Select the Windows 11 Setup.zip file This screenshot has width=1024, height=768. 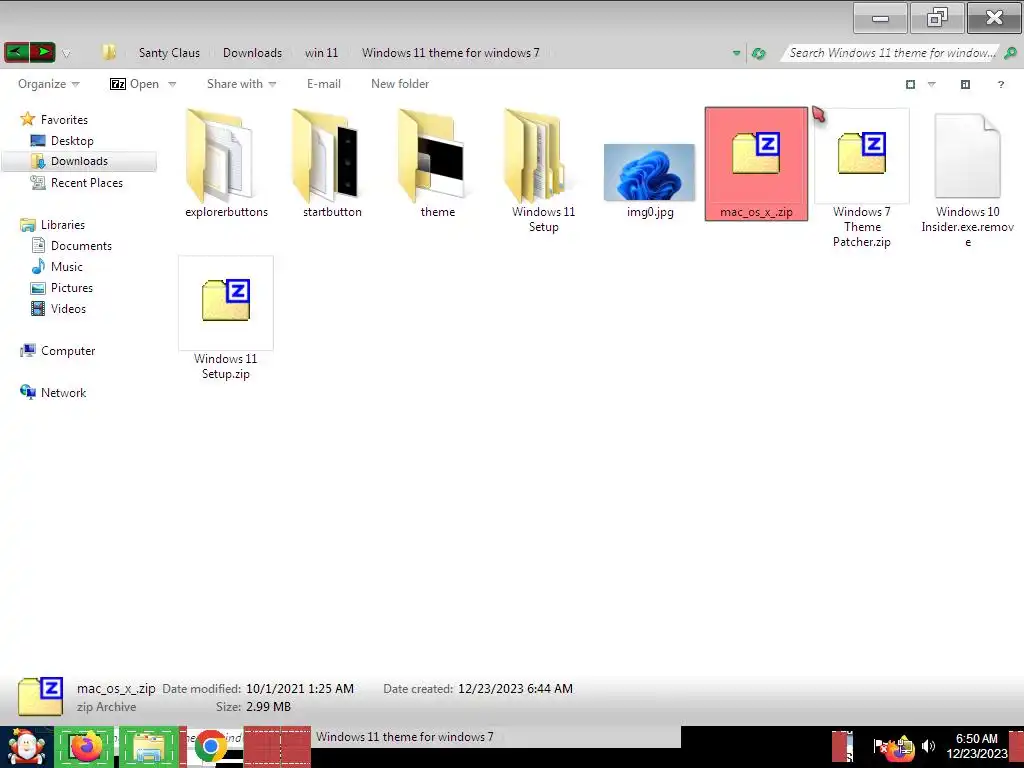pyautogui.click(x=226, y=319)
